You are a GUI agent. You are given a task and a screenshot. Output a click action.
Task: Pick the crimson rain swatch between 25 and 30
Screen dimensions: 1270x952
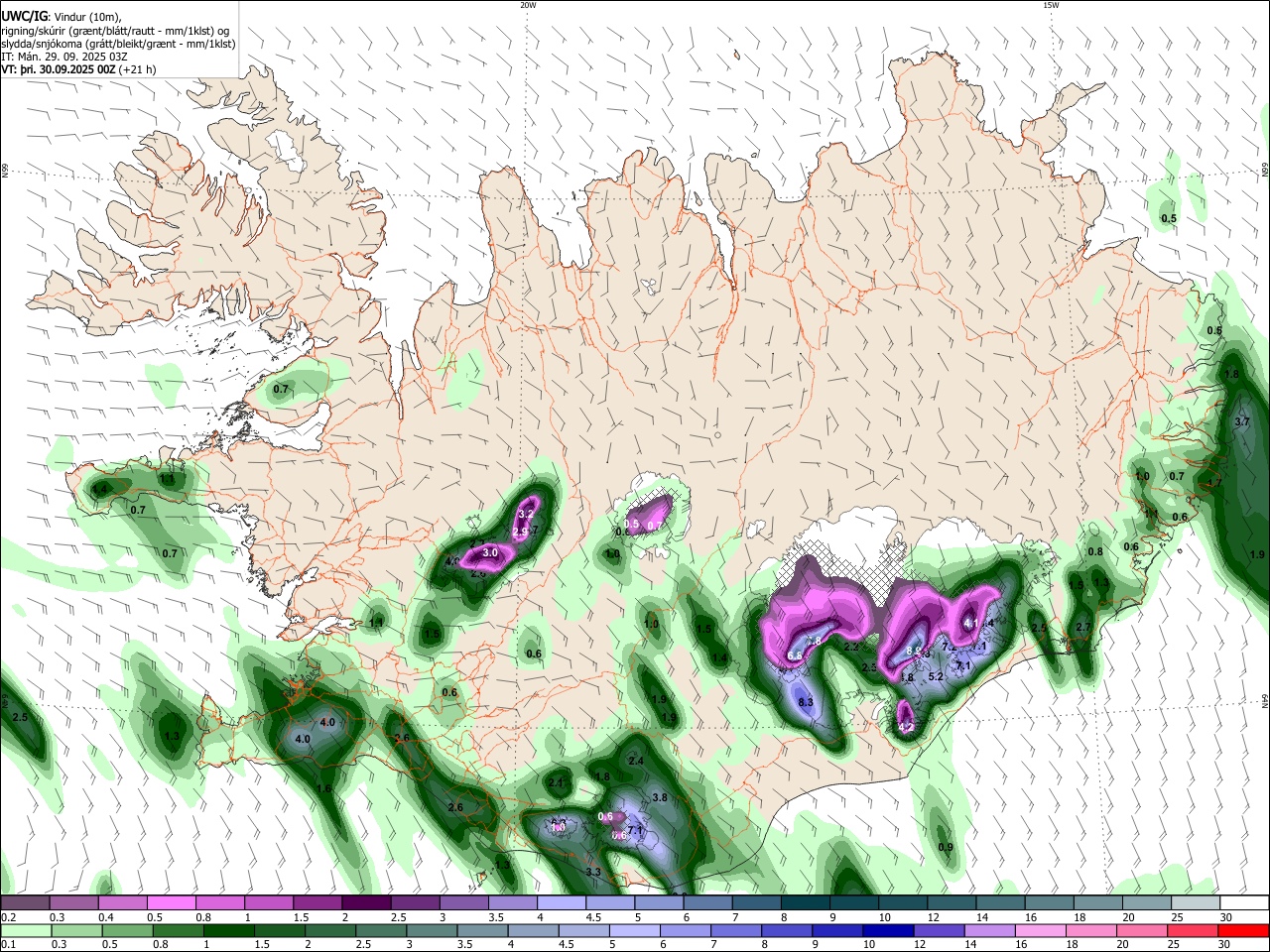pos(1193,930)
